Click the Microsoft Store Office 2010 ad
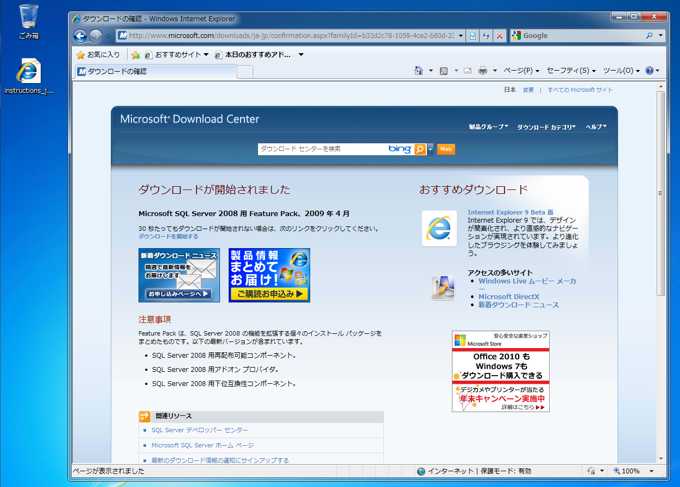Viewport: 680px width, 487px height. (500, 371)
